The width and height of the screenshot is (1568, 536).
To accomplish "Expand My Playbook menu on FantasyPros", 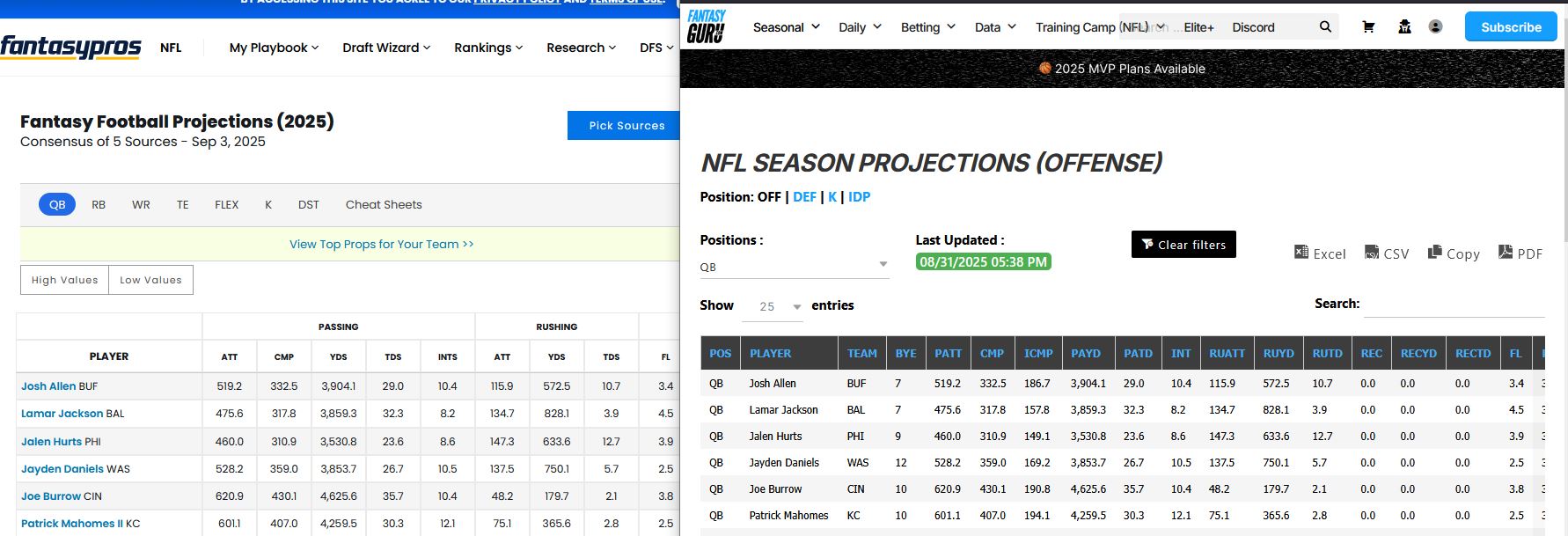I will pos(274,48).
